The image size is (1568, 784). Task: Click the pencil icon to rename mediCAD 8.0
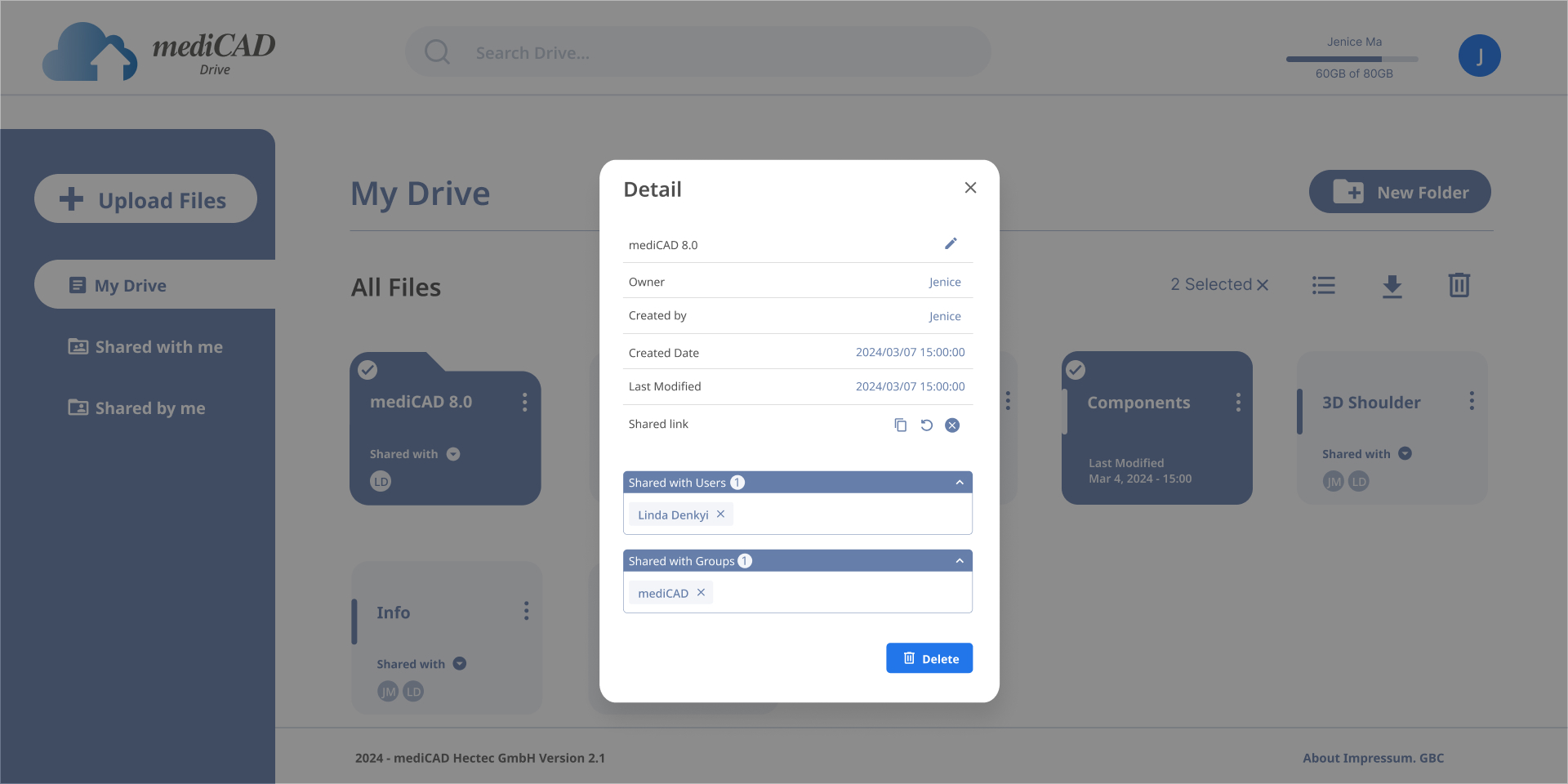tap(951, 243)
